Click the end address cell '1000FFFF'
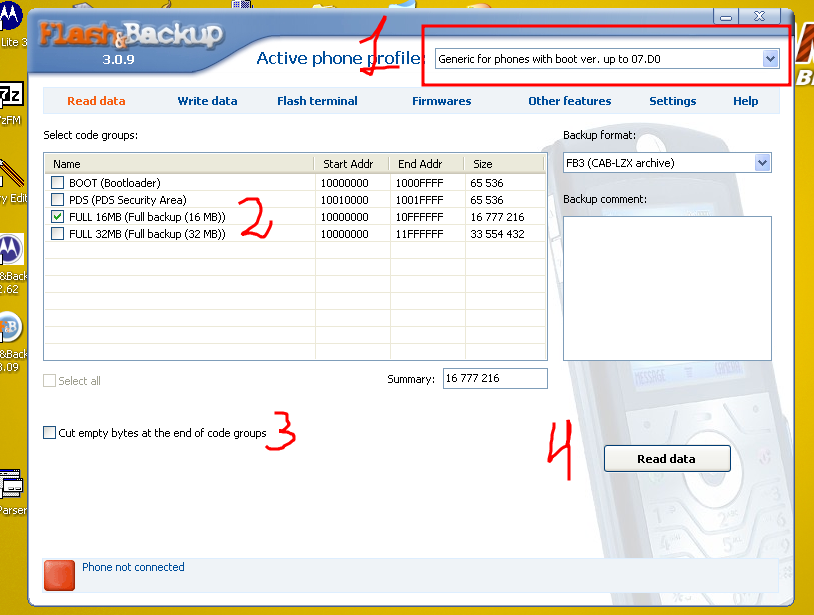 pos(419,183)
